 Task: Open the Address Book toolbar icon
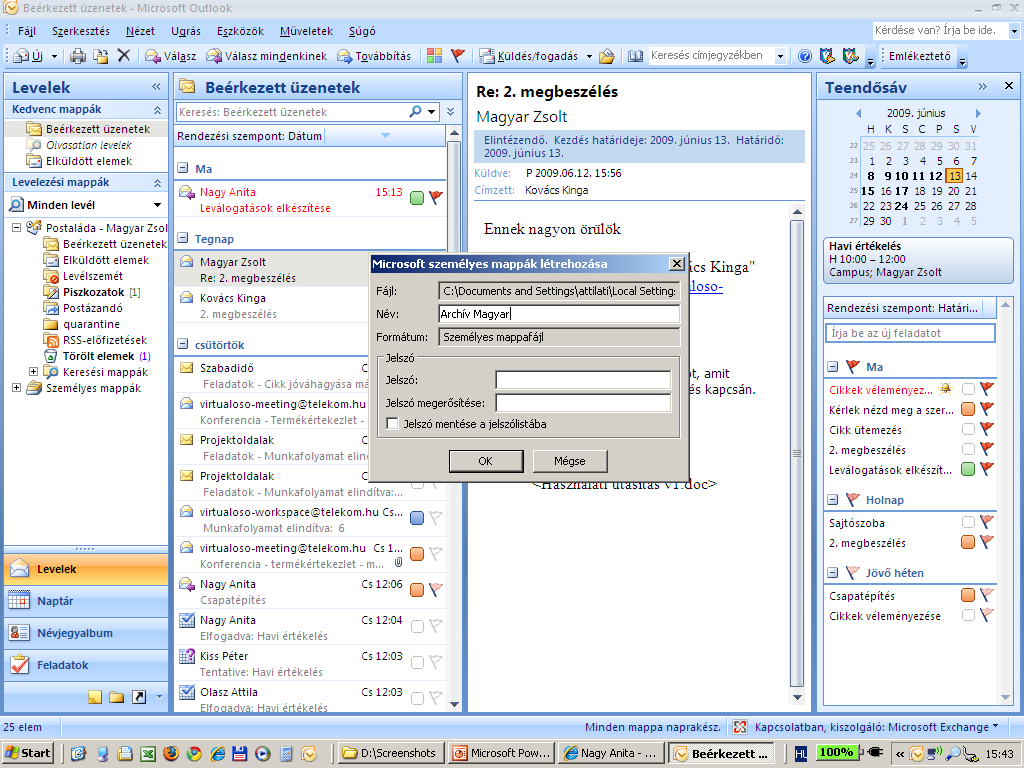point(635,56)
